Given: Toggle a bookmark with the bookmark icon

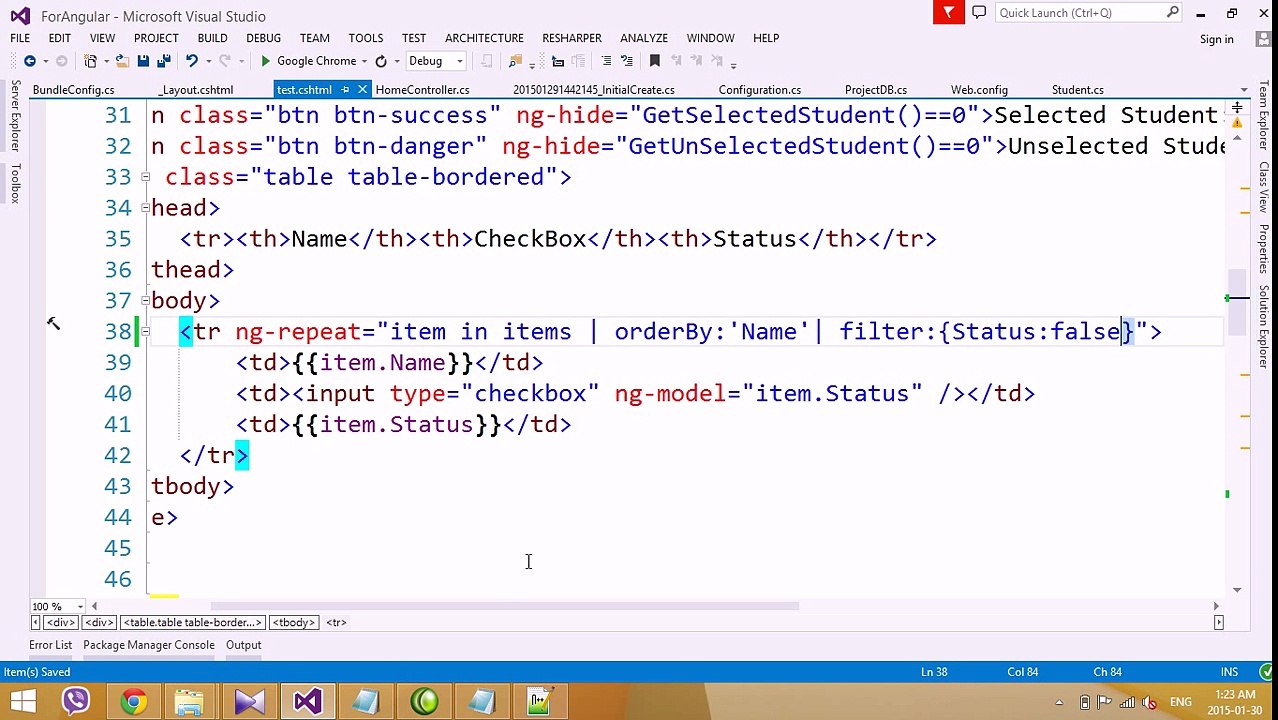Looking at the screenshot, I should pyautogui.click(x=655, y=61).
